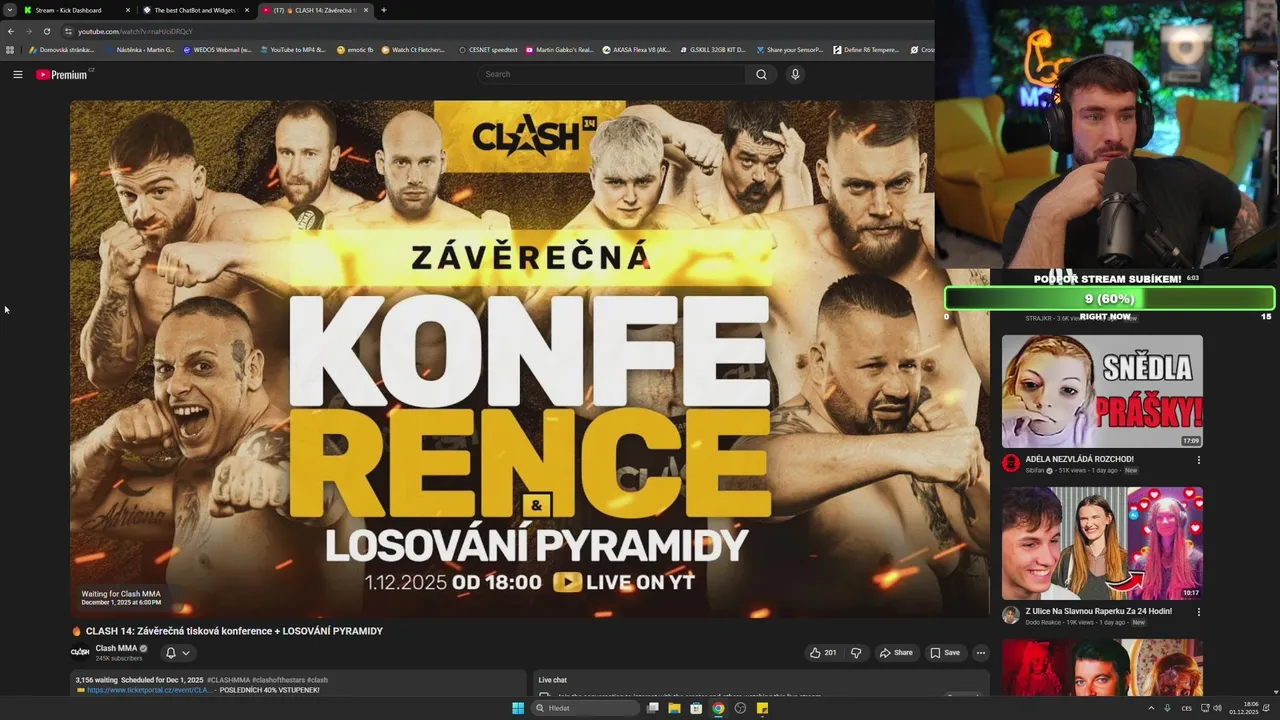
Task: Open the Z Ulice Na Slavnou Raperku thumbnail
Action: pos(1102,543)
